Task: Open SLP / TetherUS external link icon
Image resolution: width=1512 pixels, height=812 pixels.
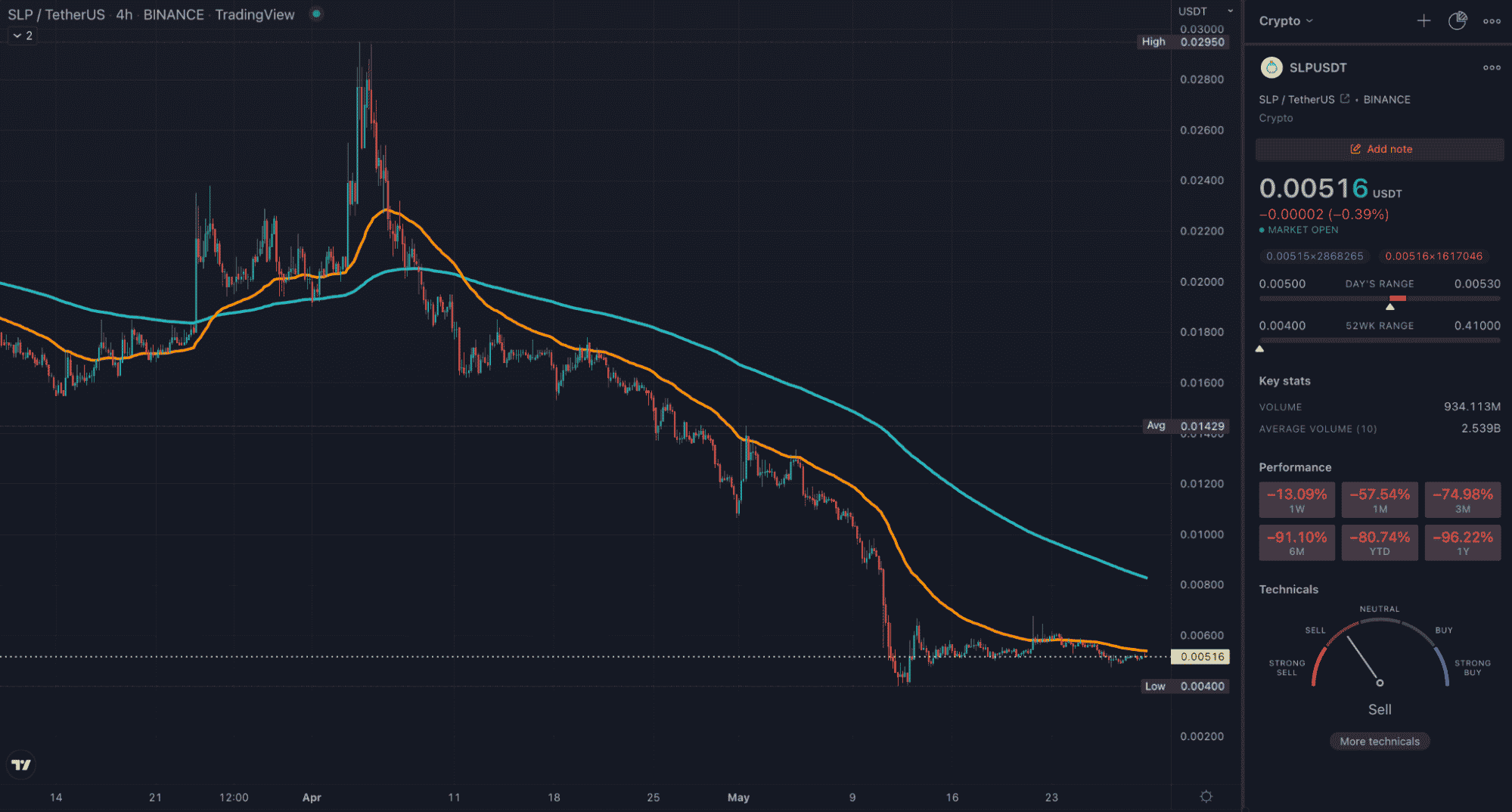Action: coord(1345,99)
